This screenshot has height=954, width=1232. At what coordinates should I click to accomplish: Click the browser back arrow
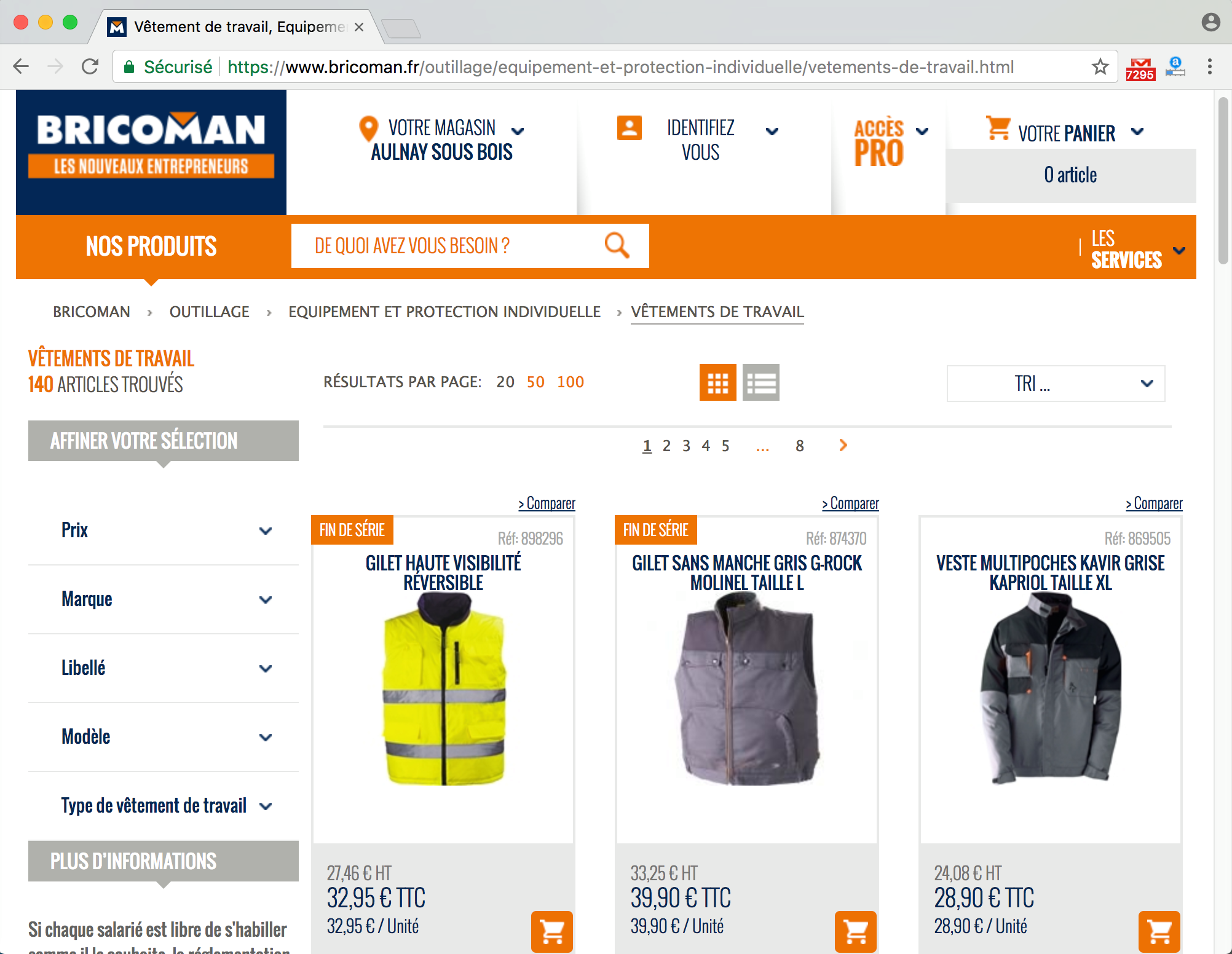pos(21,66)
